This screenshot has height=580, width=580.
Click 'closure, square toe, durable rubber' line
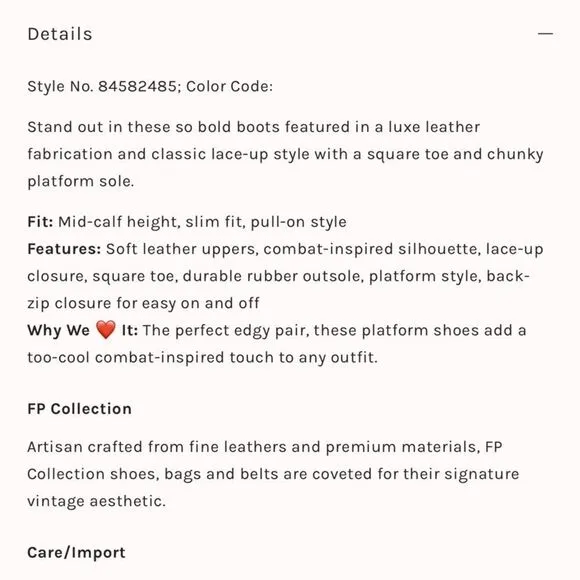pyautogui.click(x=279, y=276)
